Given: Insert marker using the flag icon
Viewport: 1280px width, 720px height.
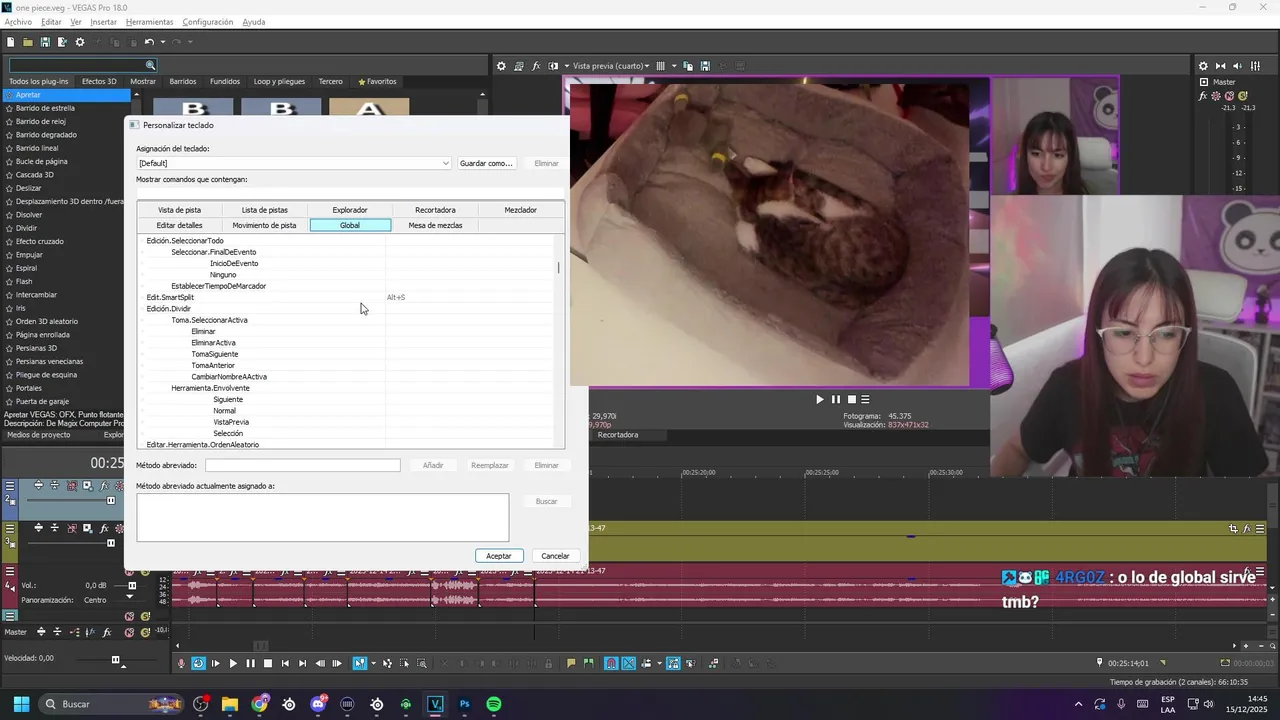Looking at the screenshot, I should [x=571, y=663].
